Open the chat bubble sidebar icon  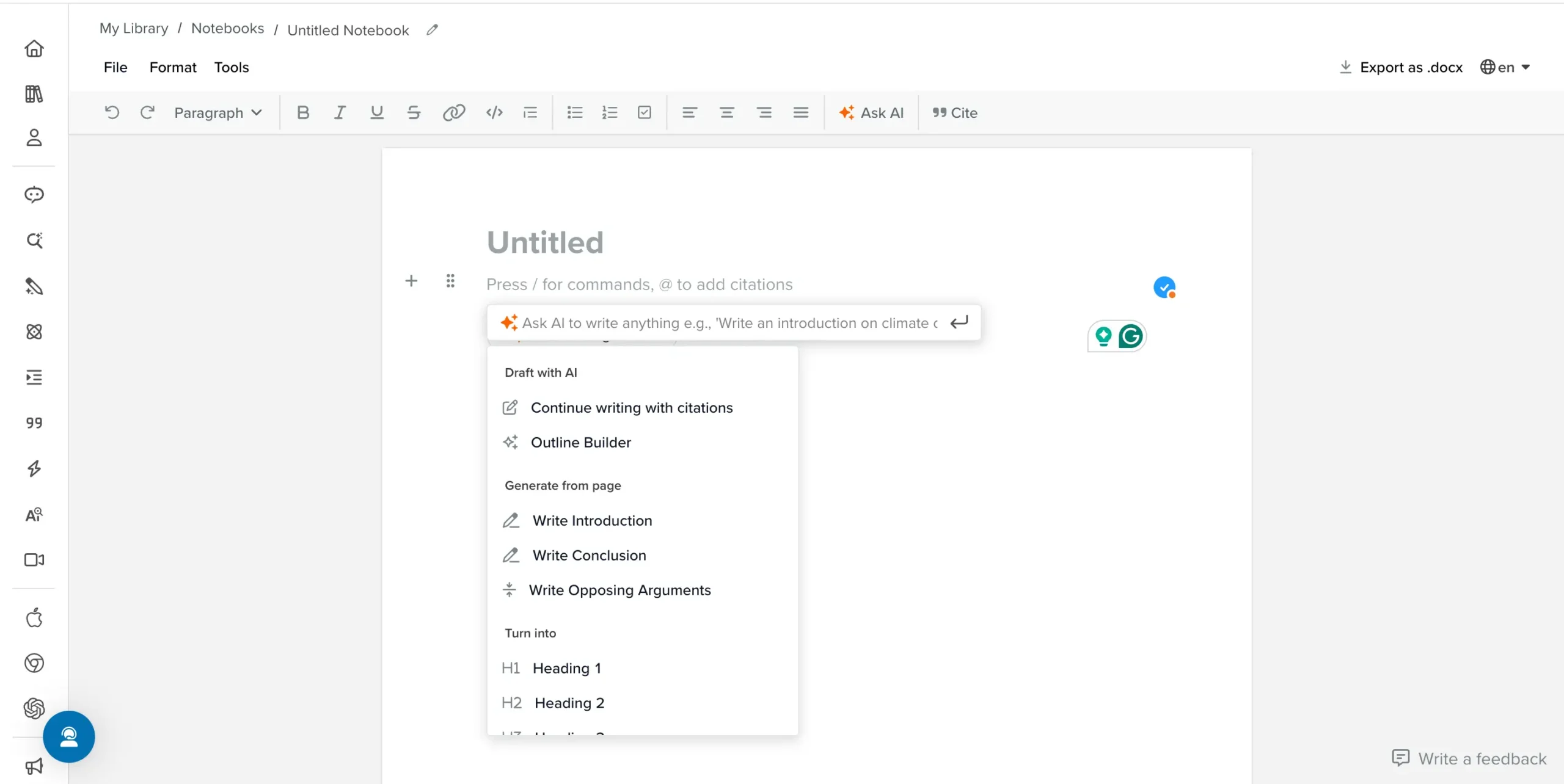pyautogui.click(x=34, y=195)
